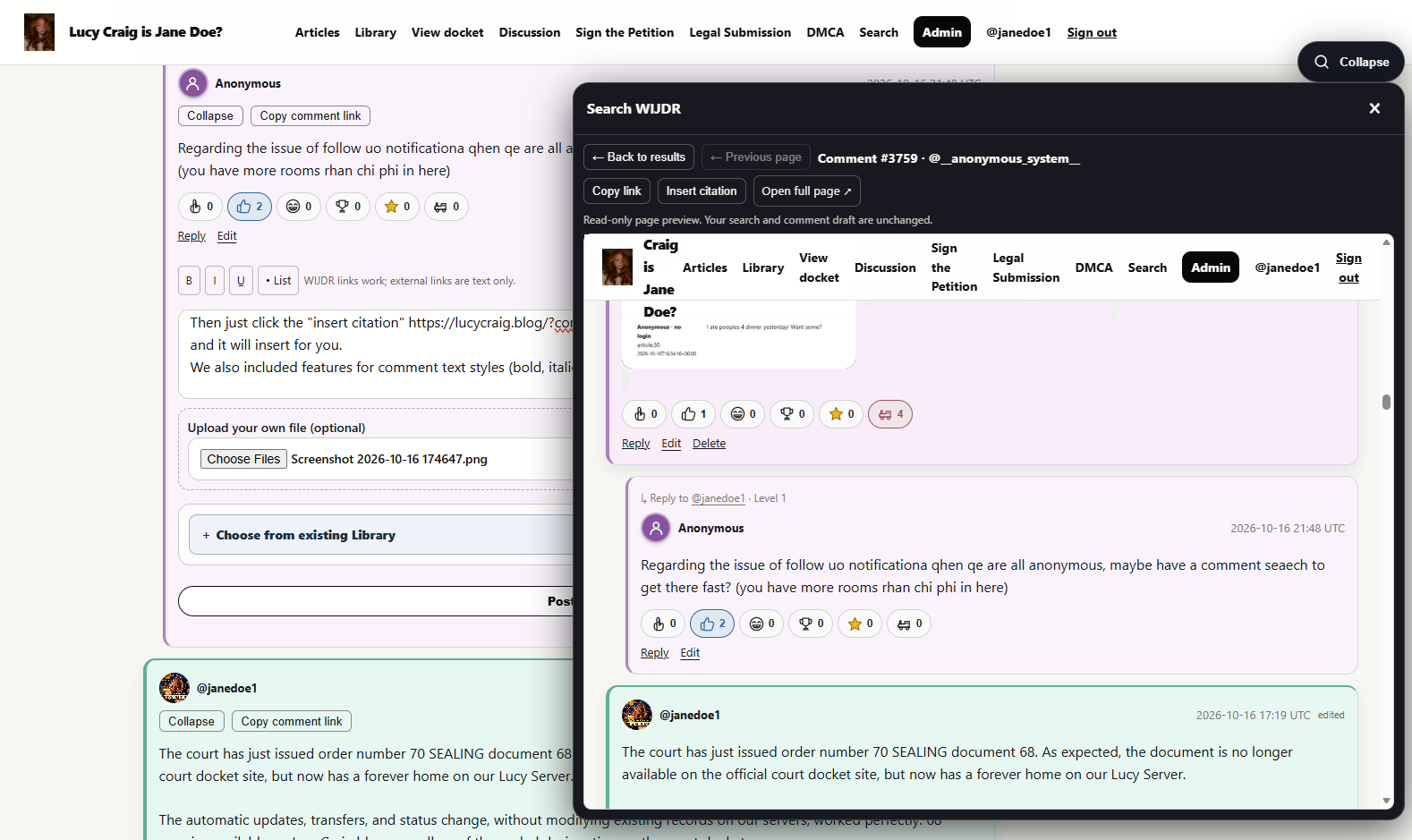Viewport: 1412px width, 840px height.
Task: Click Choose Files upload button
Action: (x=243, y=459)
